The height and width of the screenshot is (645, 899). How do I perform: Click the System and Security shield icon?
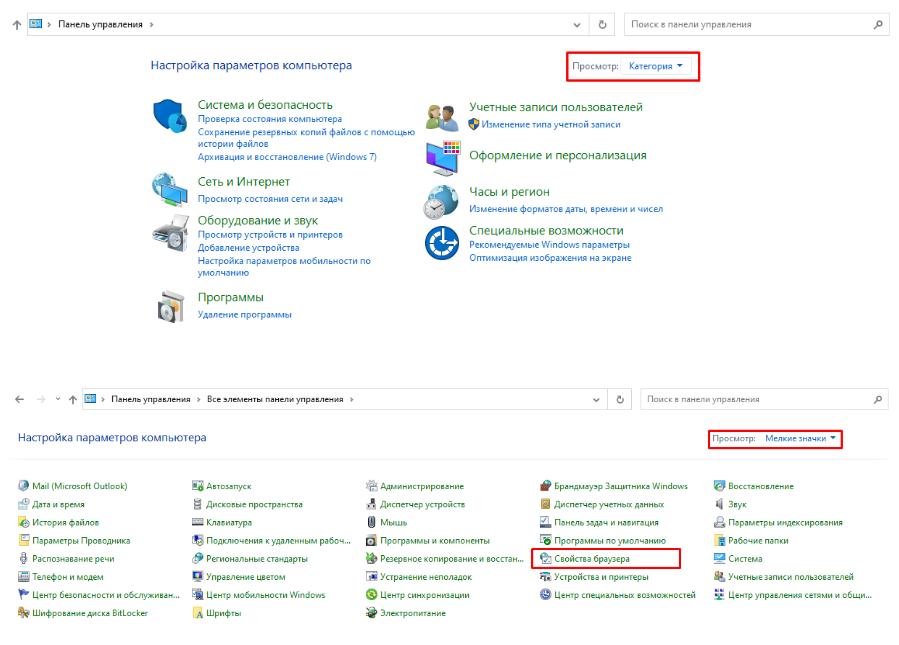point(169,116)
